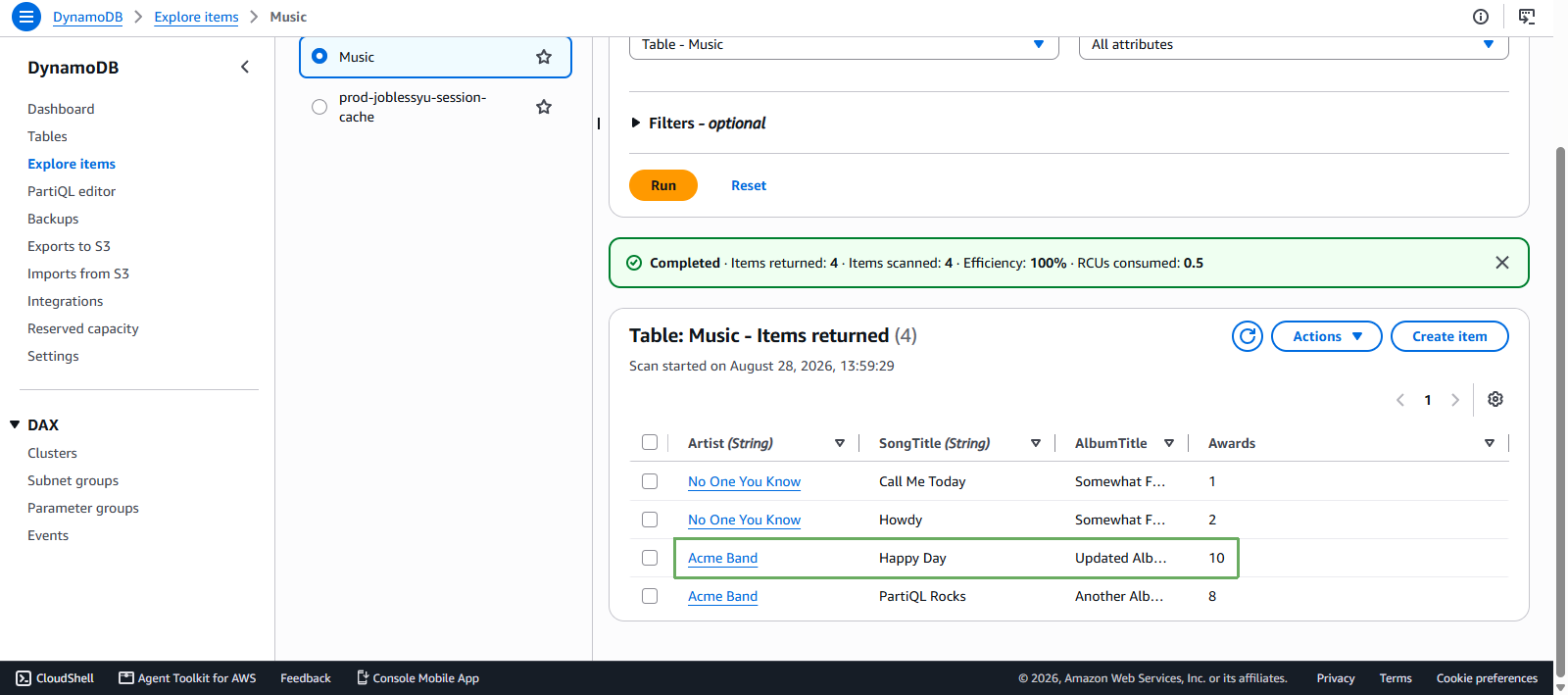Select the Music table radio button
This screenshot has width=1568, height=695.
pyautogui.click(x=319, y=57)
